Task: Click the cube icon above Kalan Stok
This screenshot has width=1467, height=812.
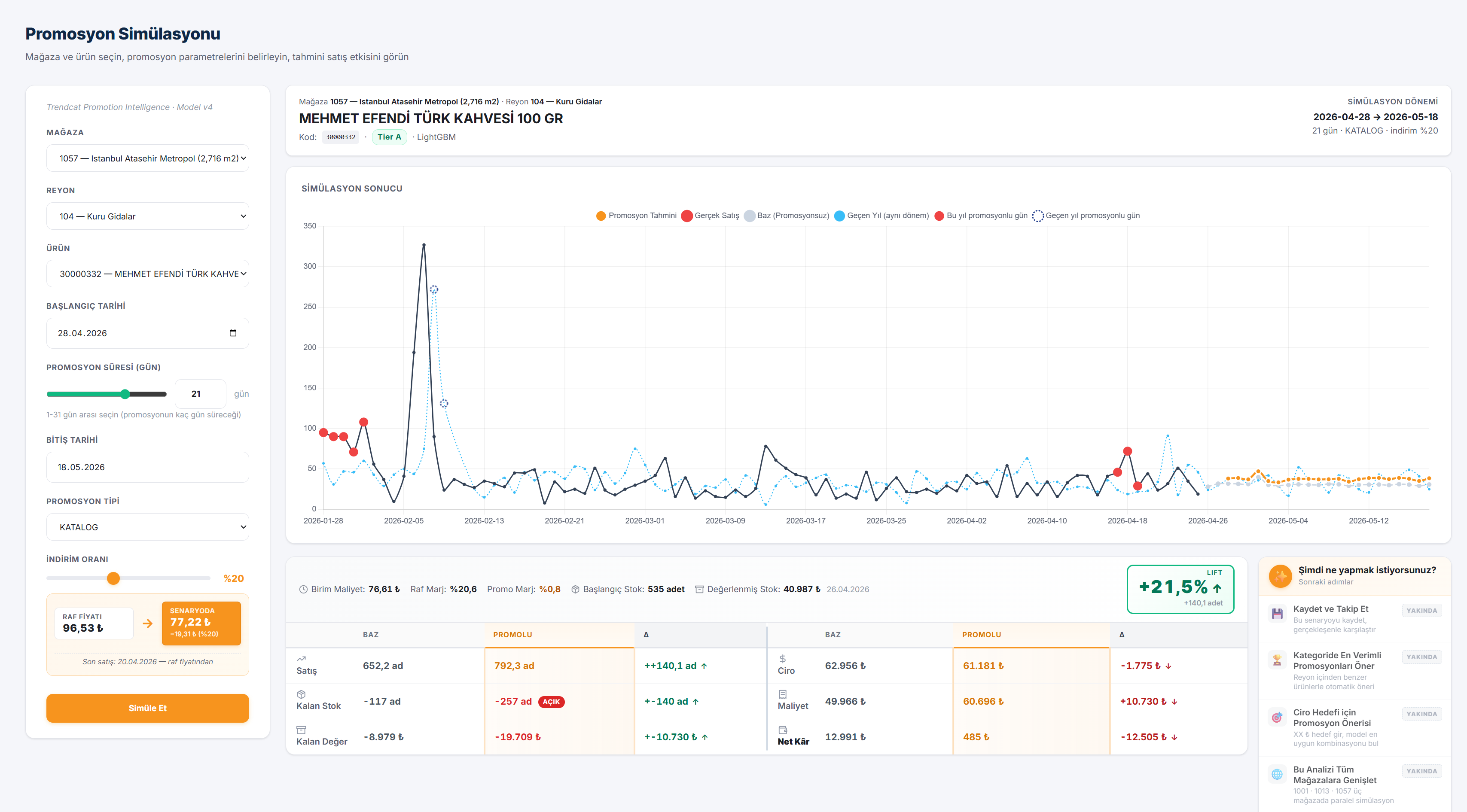Action: (x=301, y=694)
